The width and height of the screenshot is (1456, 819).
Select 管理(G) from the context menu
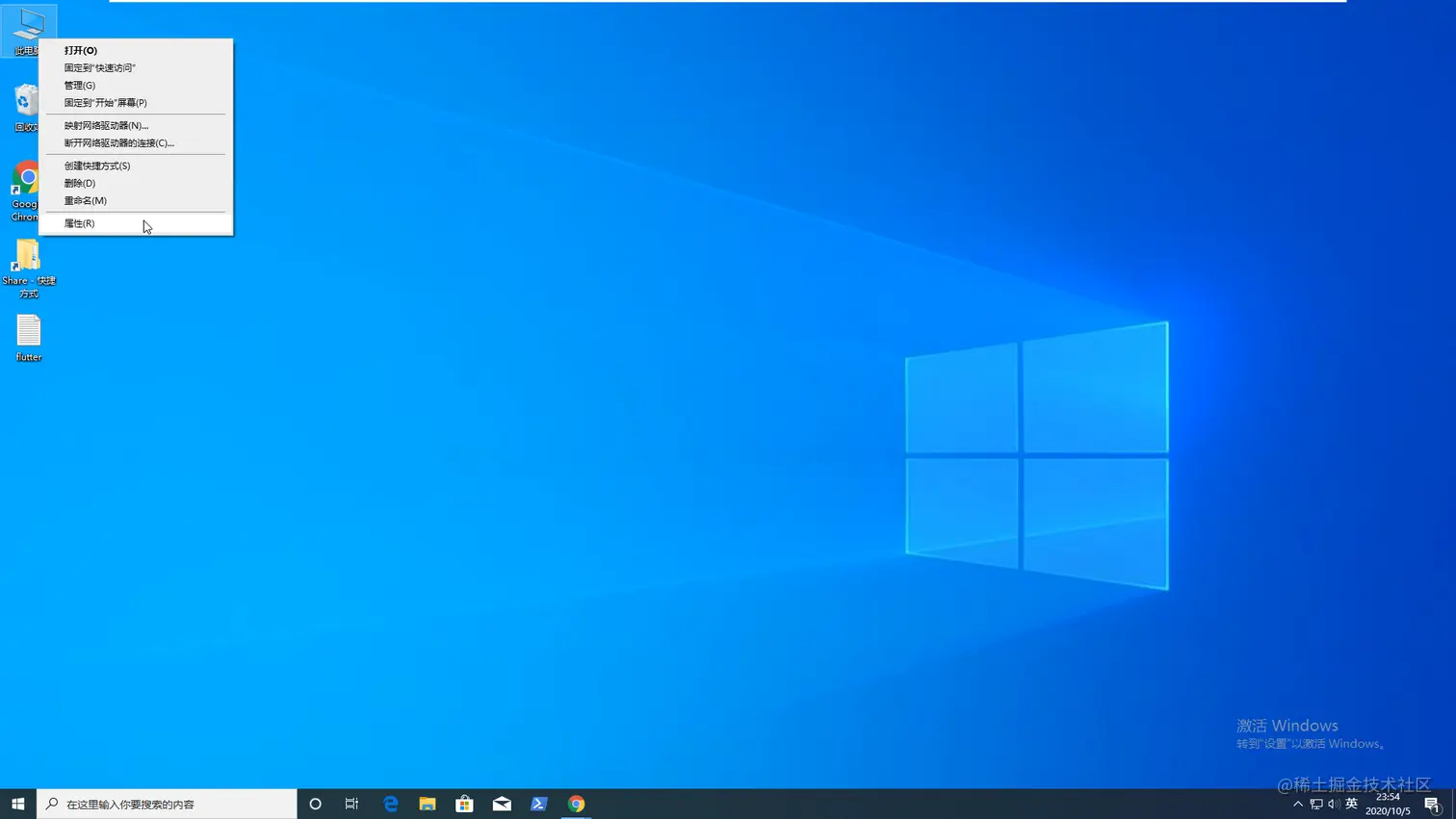[77, 85]
